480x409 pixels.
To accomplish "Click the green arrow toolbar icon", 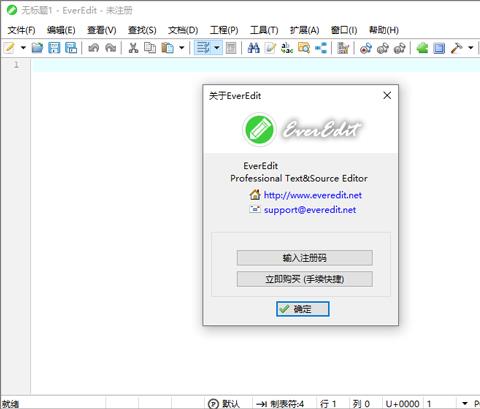I will (x=422, y=48).
